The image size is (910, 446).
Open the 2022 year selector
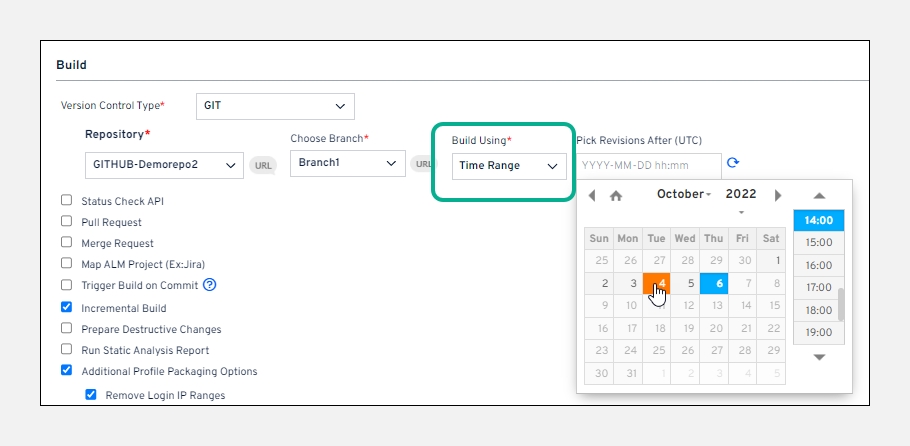pos(741,194)
